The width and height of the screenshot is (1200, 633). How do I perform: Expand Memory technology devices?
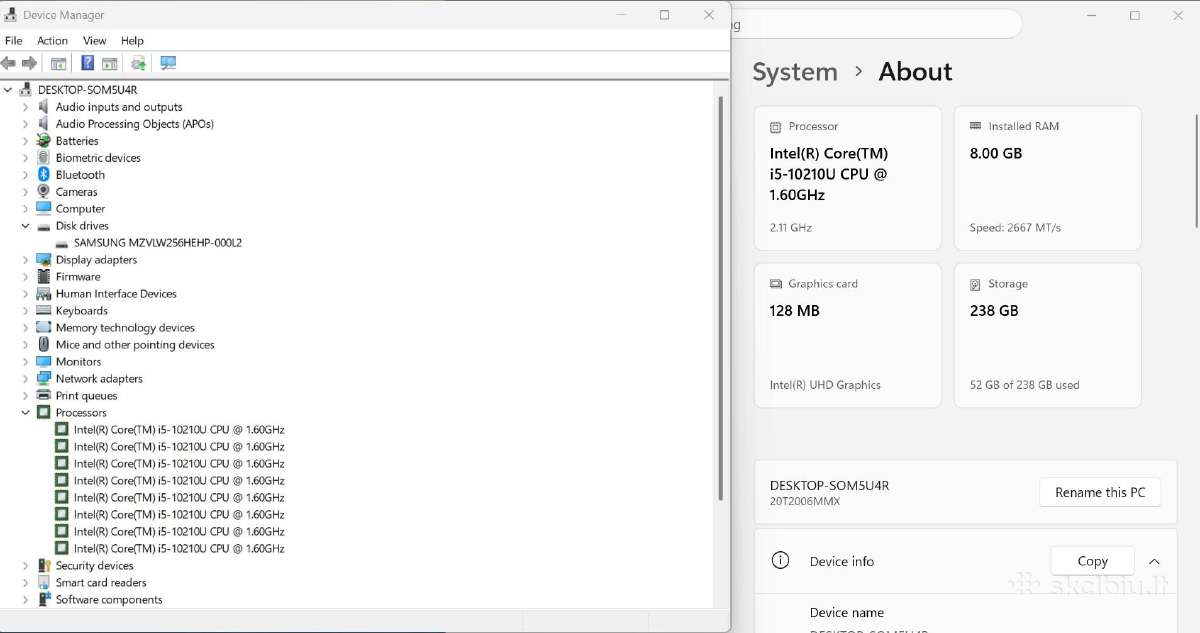(x=26, y=328)
